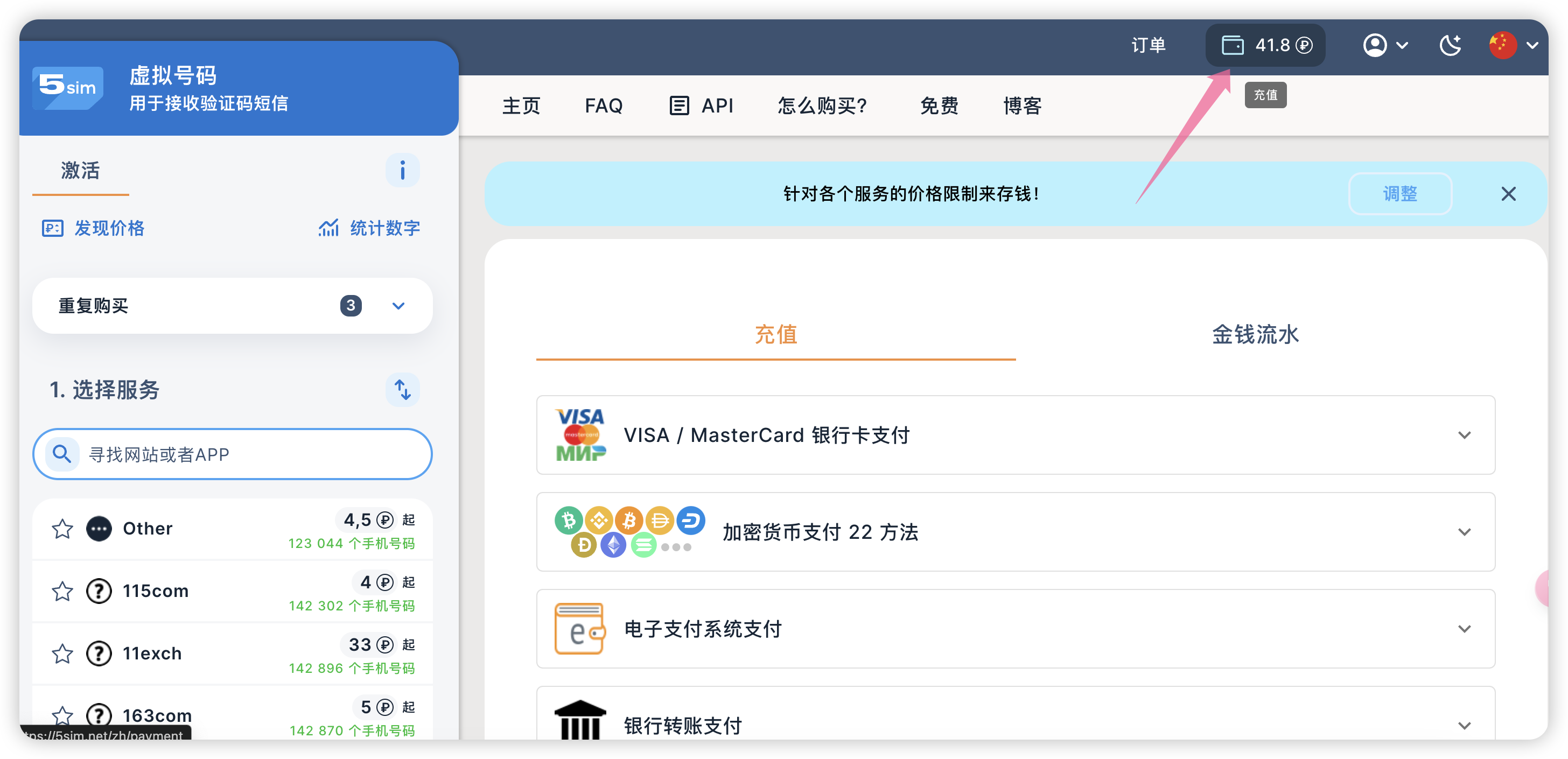1568x759 pixels.
Task: Select the Other service row
Action: click(x=232, y=529)
